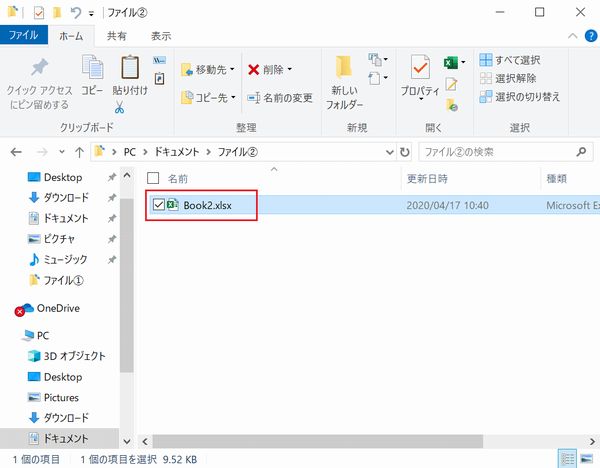Image resolution: width=600 pixels, height=468 pixels.
Task: Click the Refresh address bar icon
Action: (404, 152)
